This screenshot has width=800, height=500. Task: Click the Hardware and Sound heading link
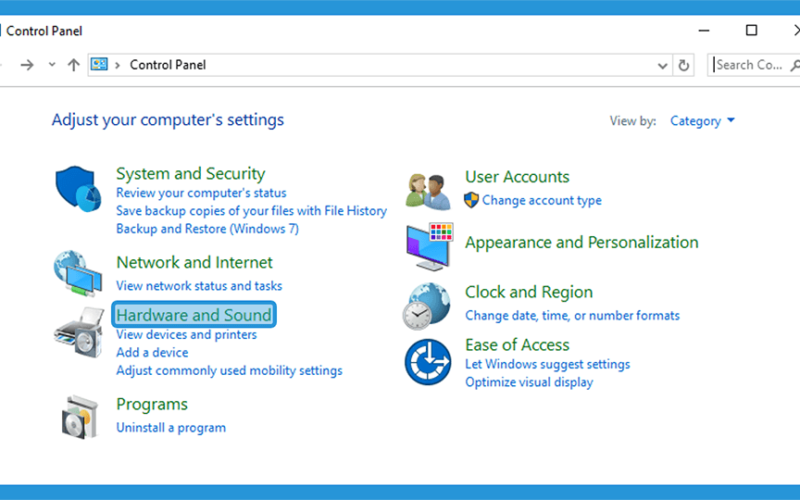194,315
